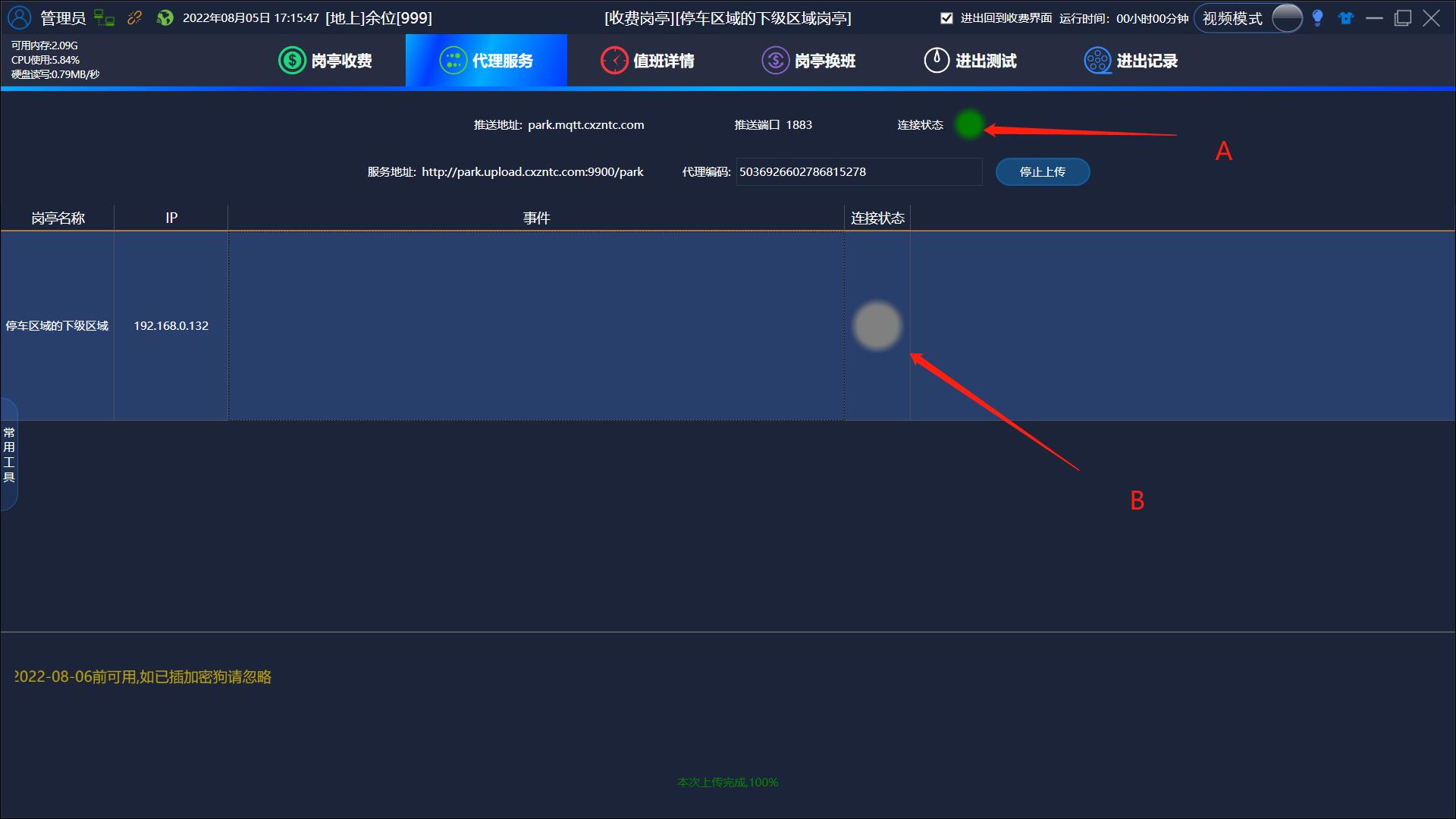Click the 岗亭名称 column header

click(x=58, y=218)
